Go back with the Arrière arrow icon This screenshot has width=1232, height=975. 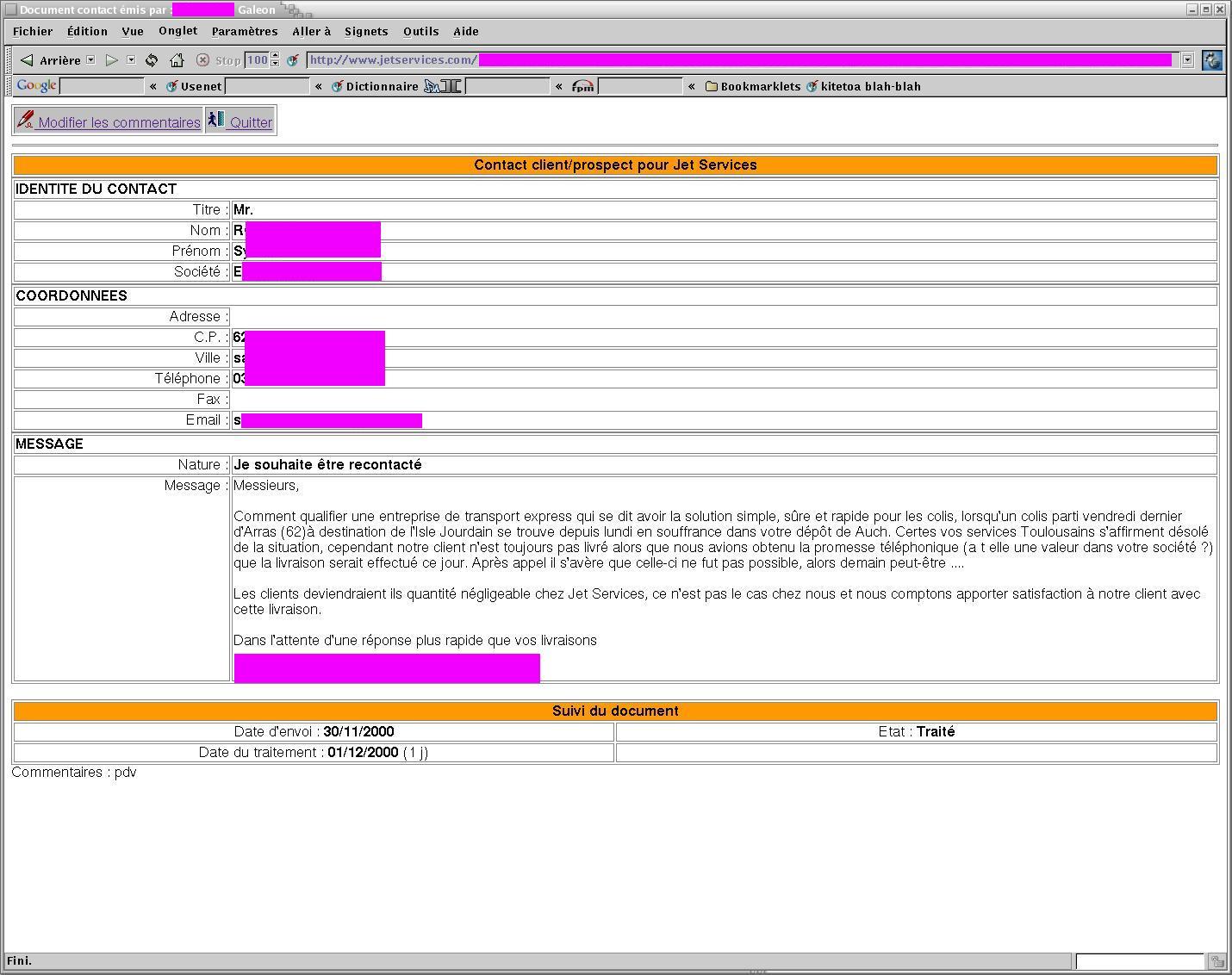(x=27, y=60)
